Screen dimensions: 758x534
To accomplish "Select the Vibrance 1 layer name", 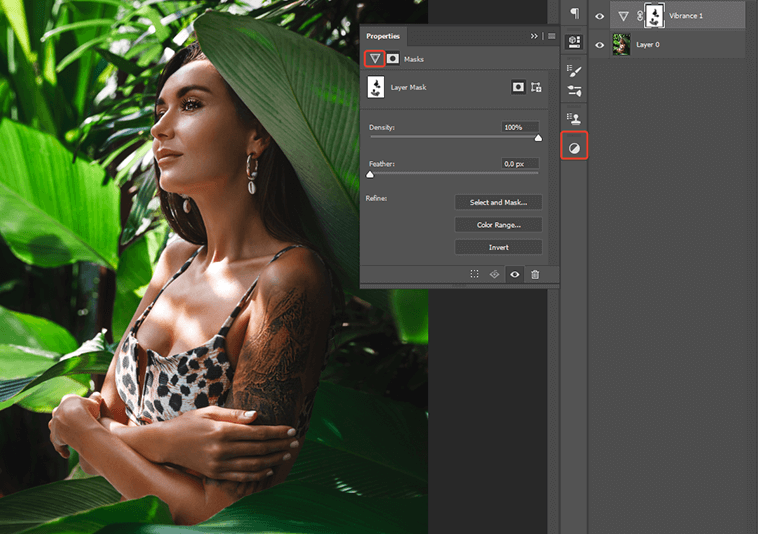I will (685, 16).
